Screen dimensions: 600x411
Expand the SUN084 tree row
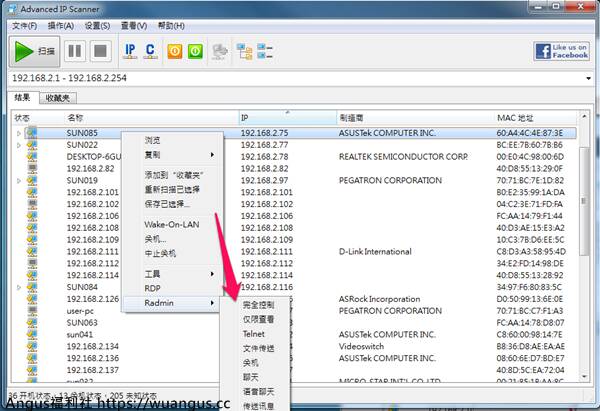pyautogui.click(x=18, y=287)
